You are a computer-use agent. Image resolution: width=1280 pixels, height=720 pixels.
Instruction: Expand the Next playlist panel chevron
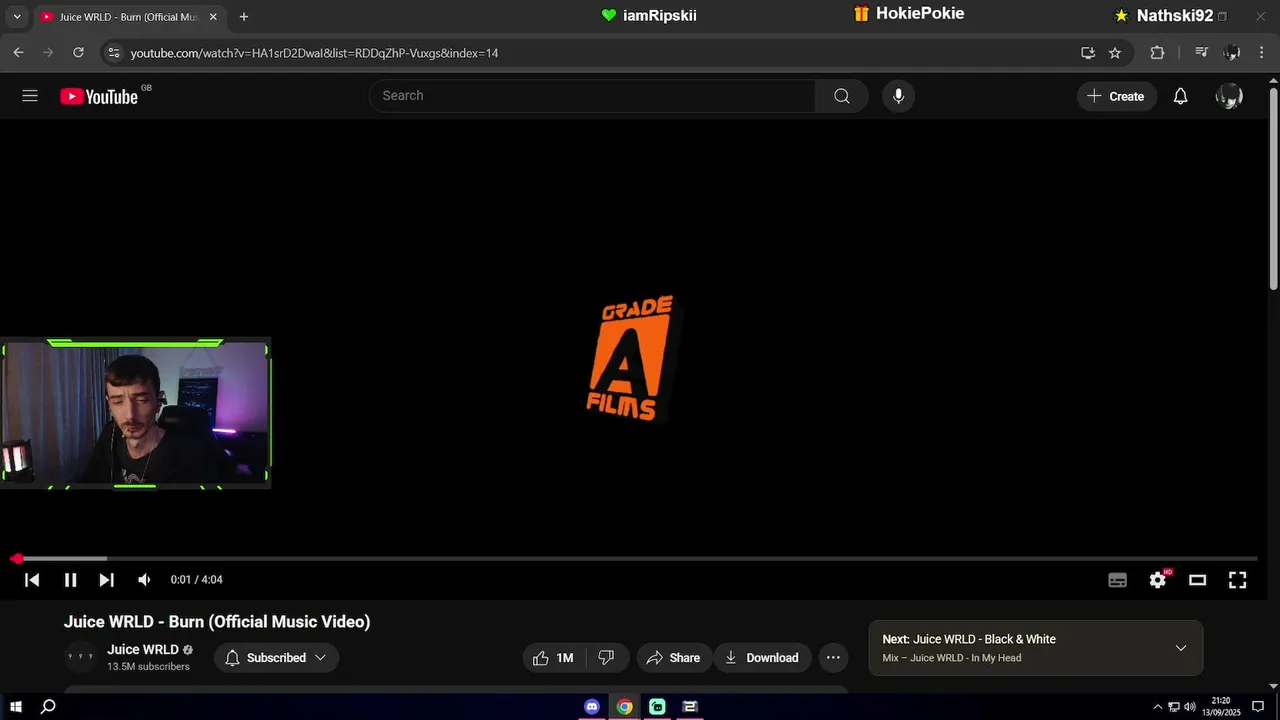pos(1181,648)
